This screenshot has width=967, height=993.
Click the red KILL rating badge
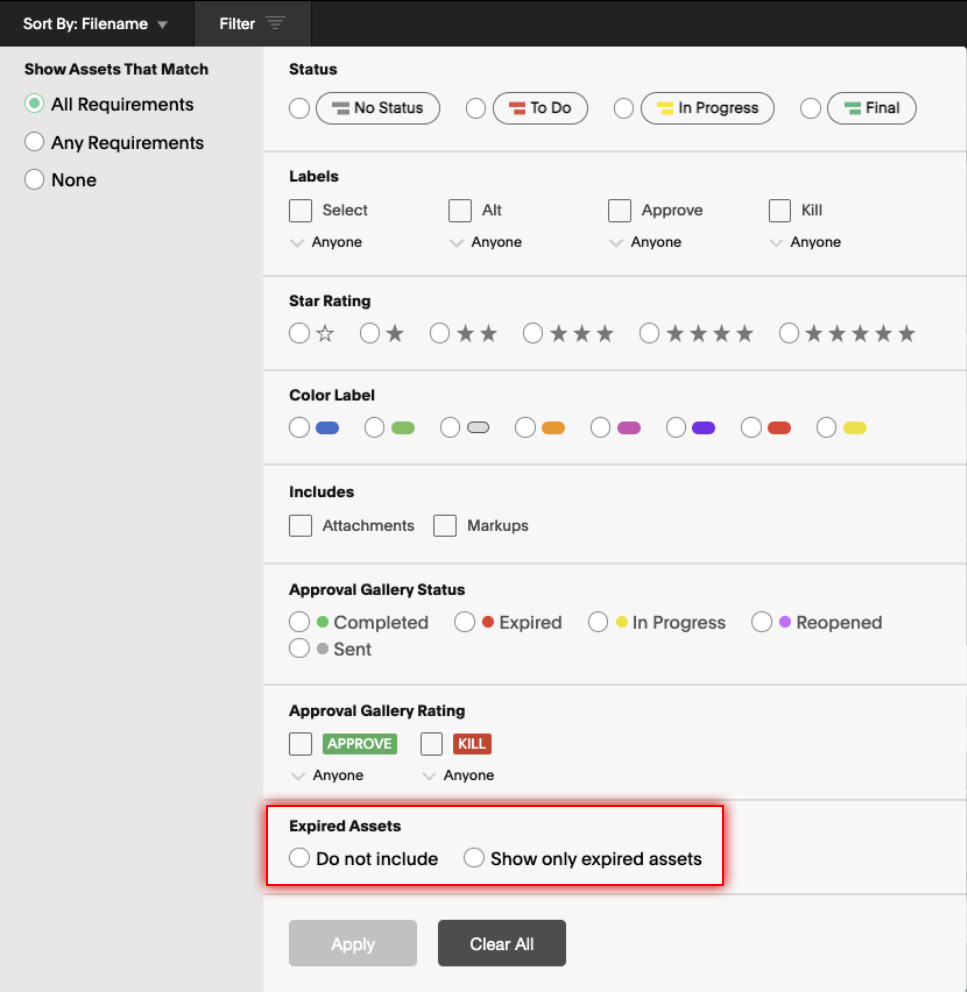(471, 743)
